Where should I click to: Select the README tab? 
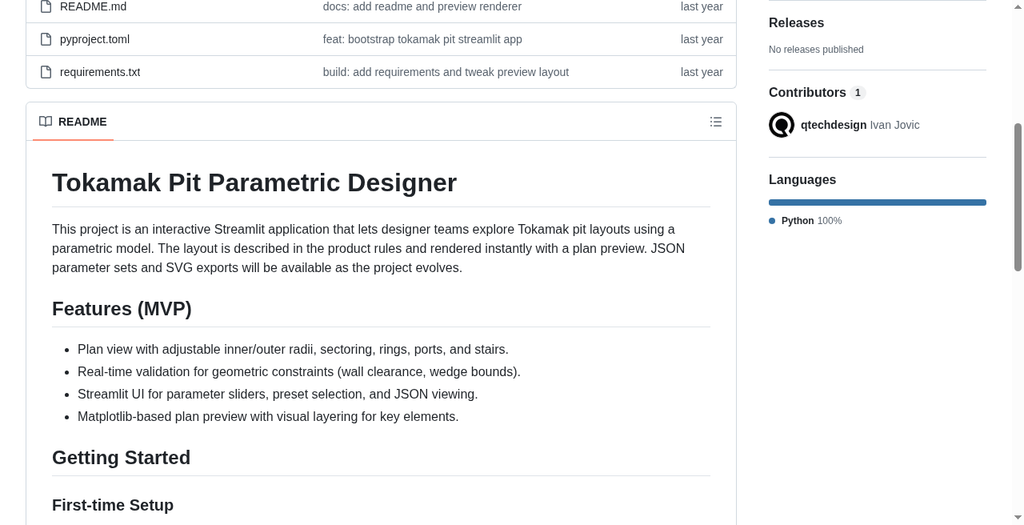click(x=73, y=121)
